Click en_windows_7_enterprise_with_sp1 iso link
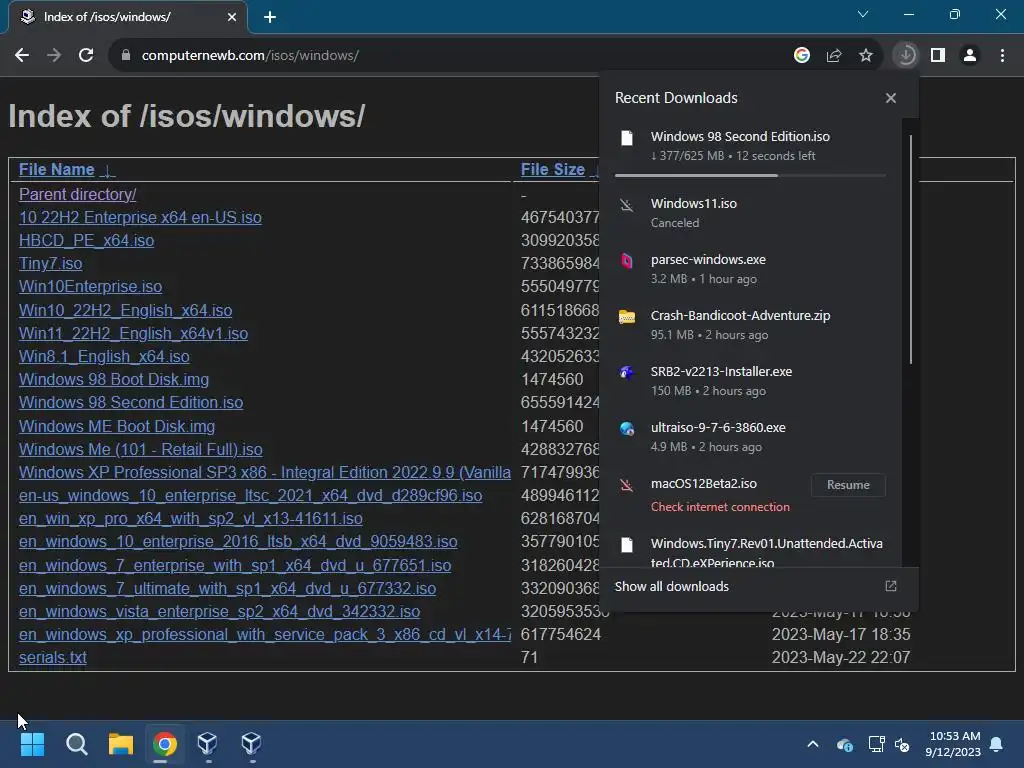This screenshot has height=768, width=1024. pos(235,566)
